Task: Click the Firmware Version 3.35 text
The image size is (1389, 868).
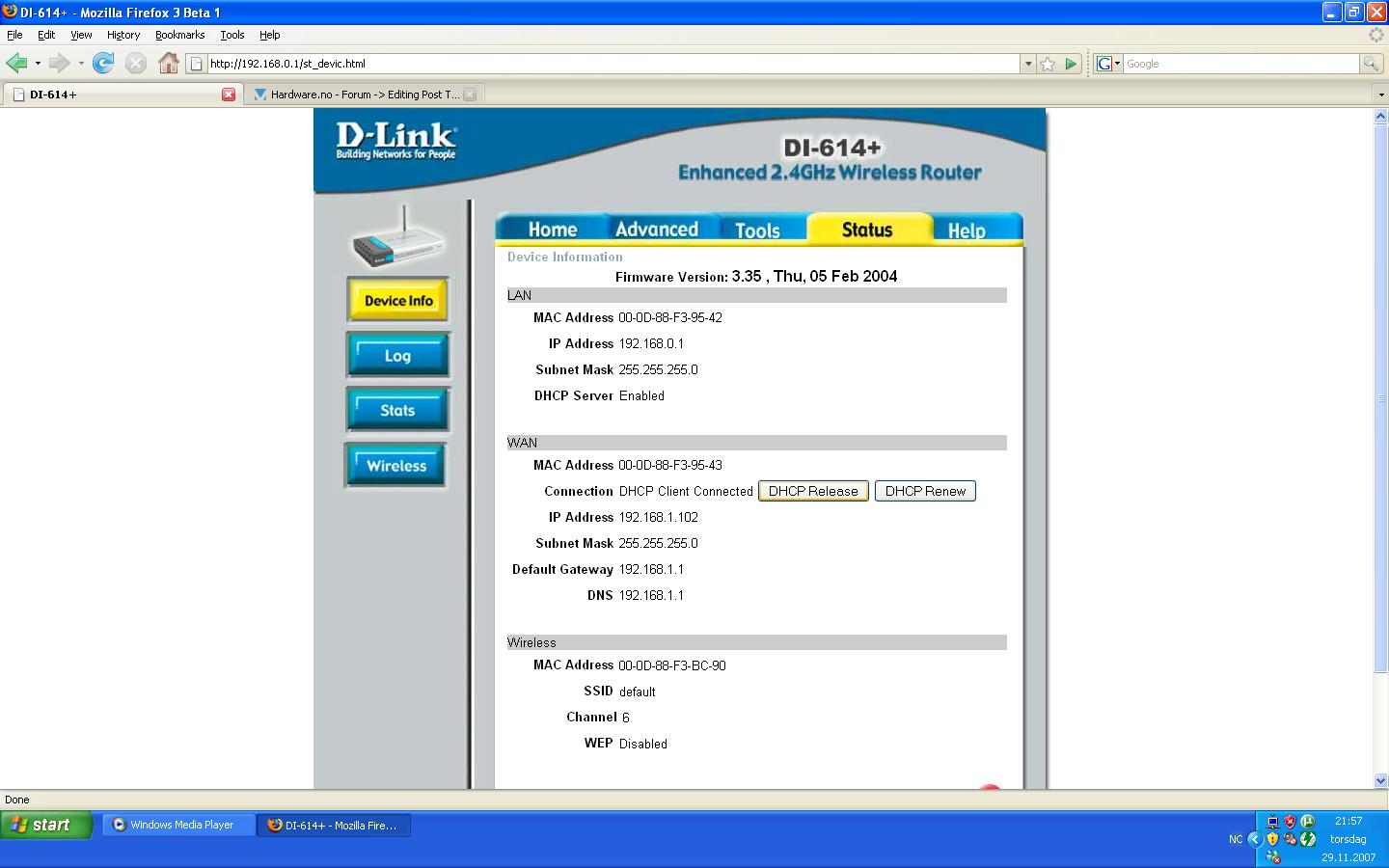Action: click(756, 276)
